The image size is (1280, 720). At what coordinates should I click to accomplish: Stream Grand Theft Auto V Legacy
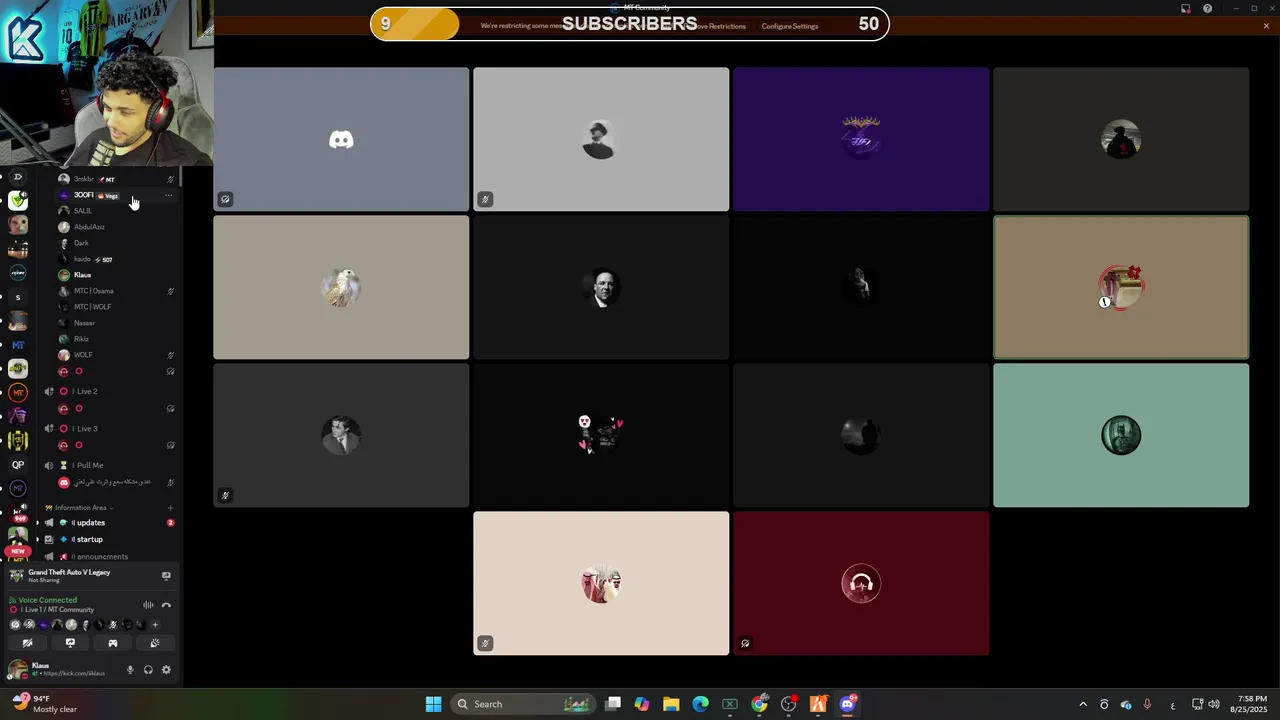(166, 576)
